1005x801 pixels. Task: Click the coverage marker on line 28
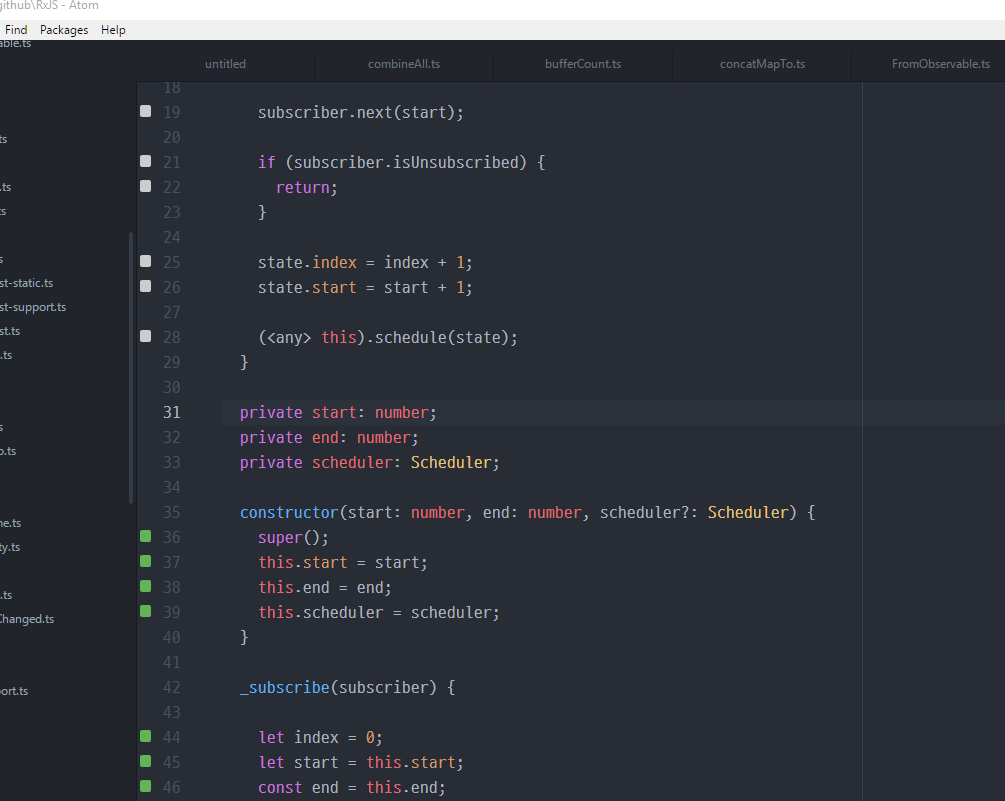[145, 336]
